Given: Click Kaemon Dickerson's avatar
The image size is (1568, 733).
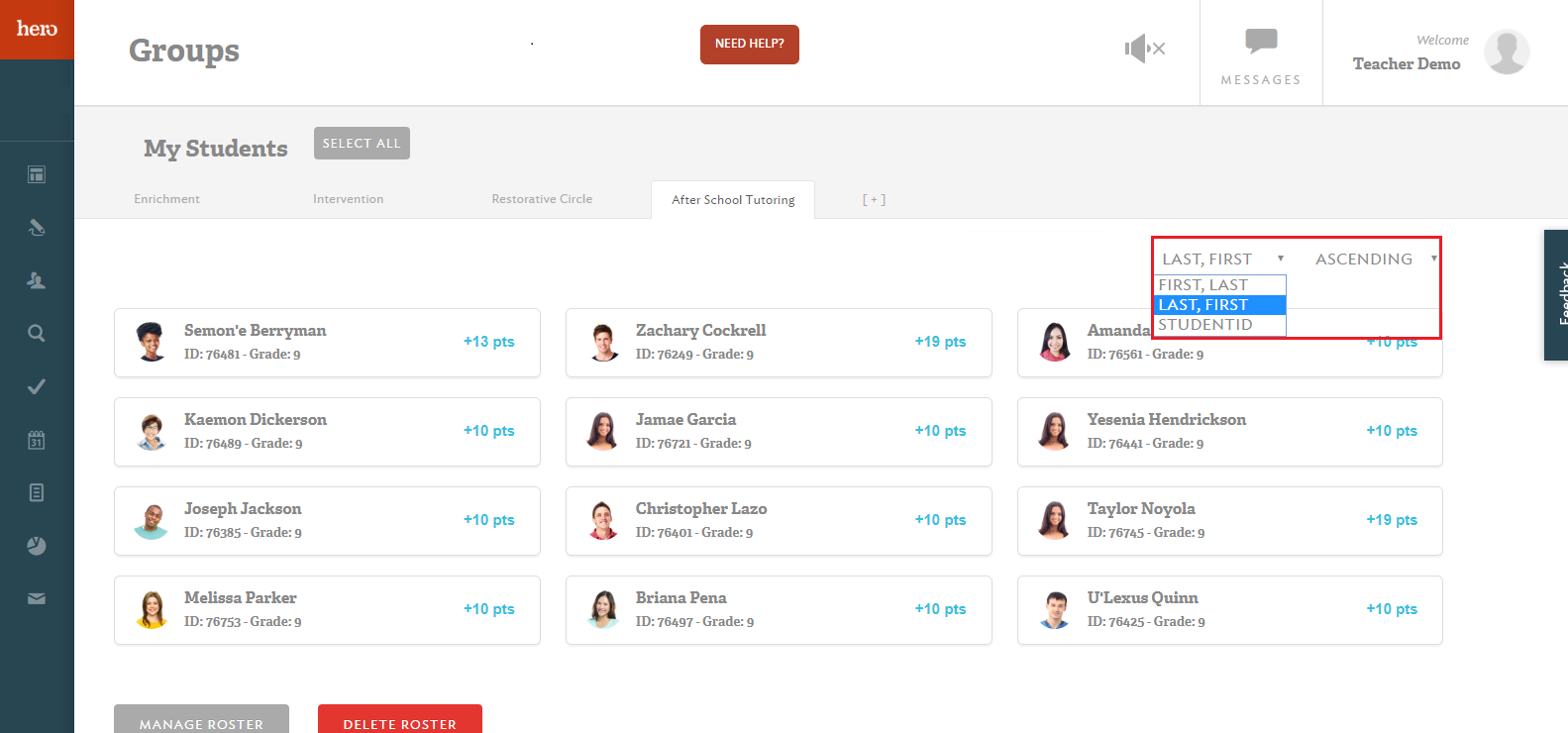Looking at the screenshot, I should [x=151, y=431].
